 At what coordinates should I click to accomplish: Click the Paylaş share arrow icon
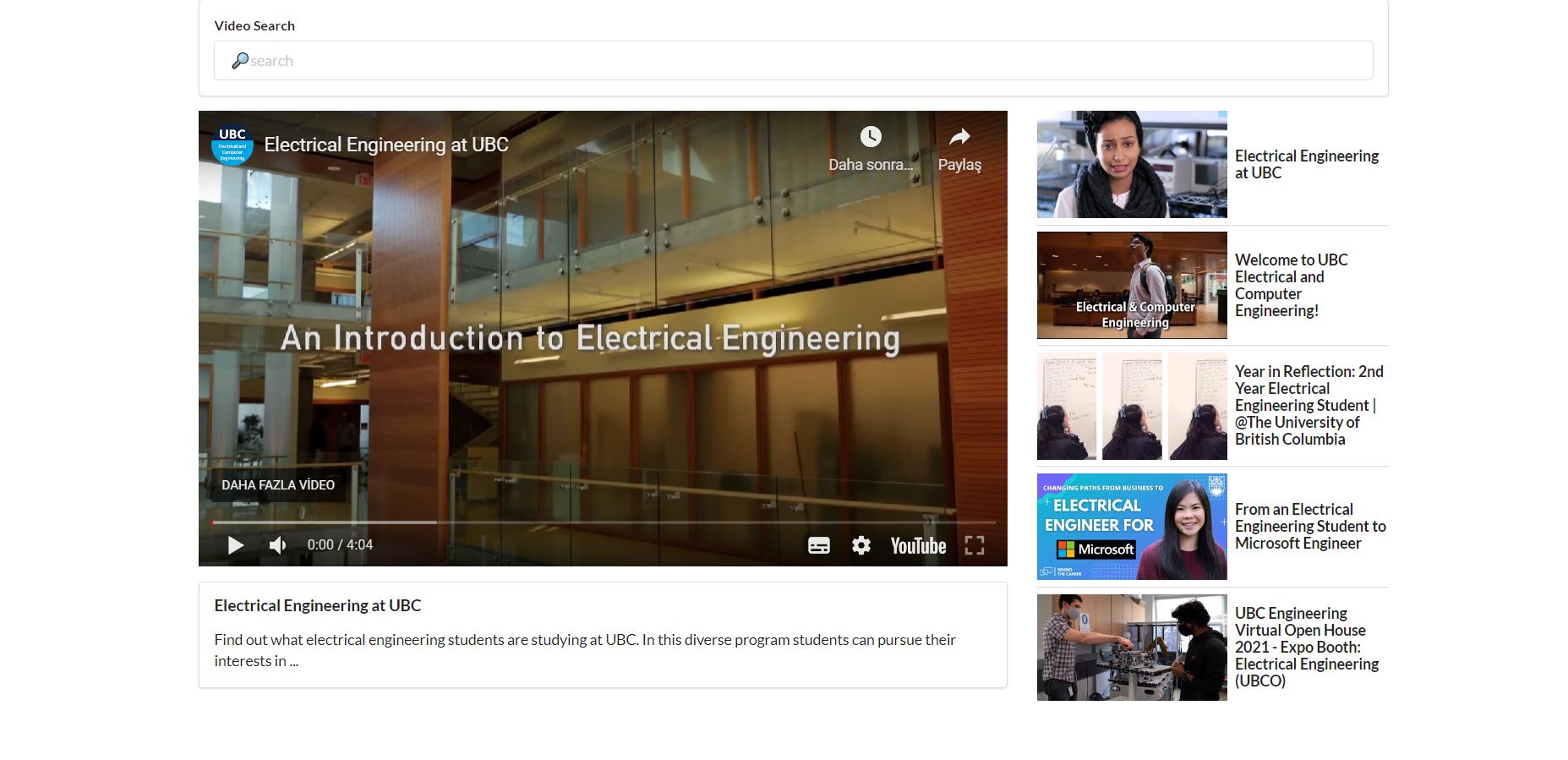(959, 137)
